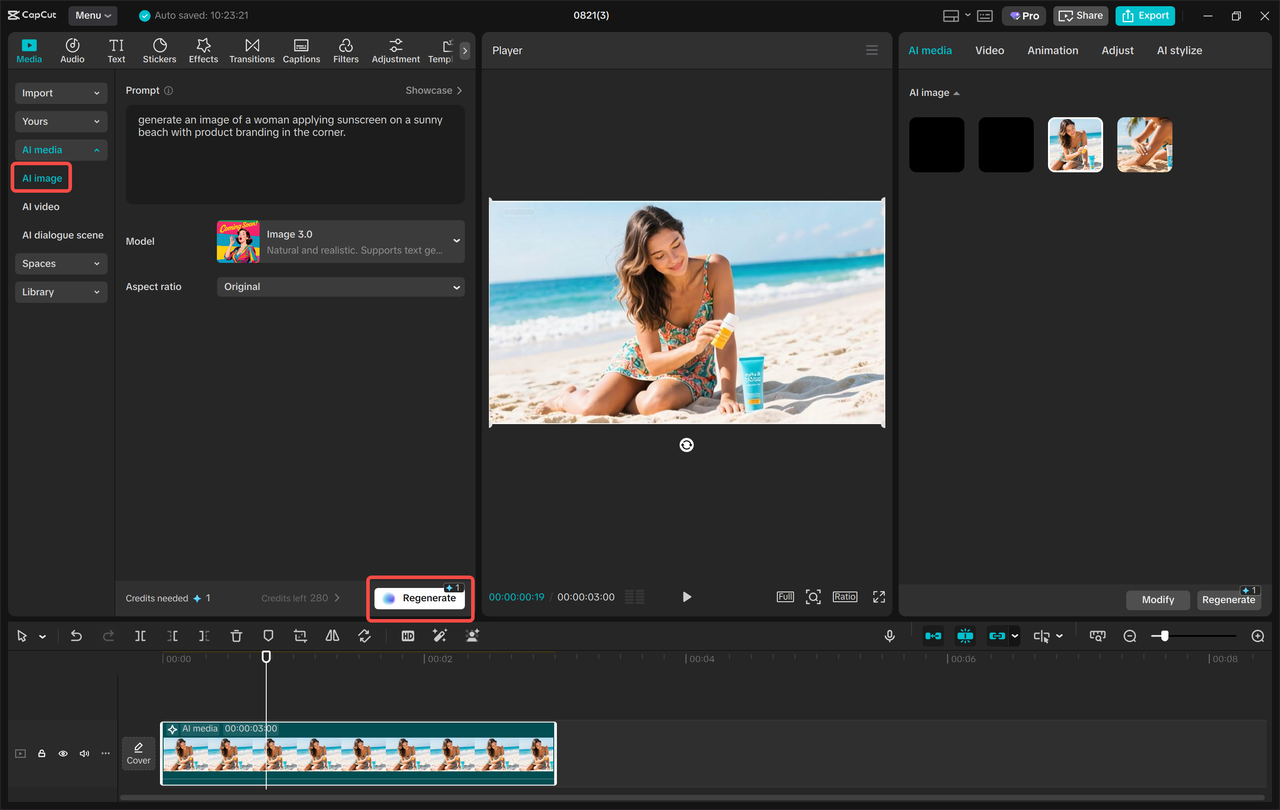Click the Split tool in the timeline toolbar
The image size is (1280, 810).
(x=140, y=635)
